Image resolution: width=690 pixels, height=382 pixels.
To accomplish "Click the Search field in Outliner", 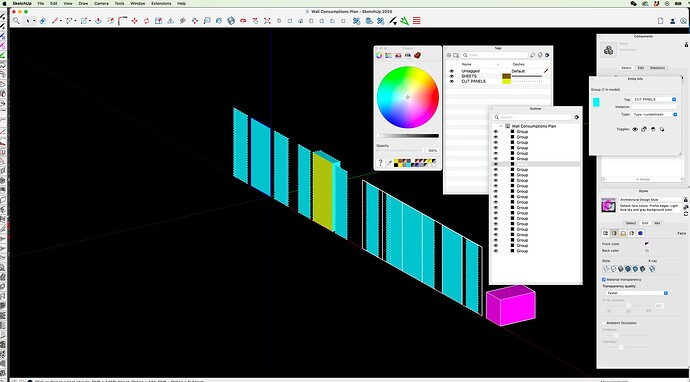I will pyautogui.click(x=532, y=118).
